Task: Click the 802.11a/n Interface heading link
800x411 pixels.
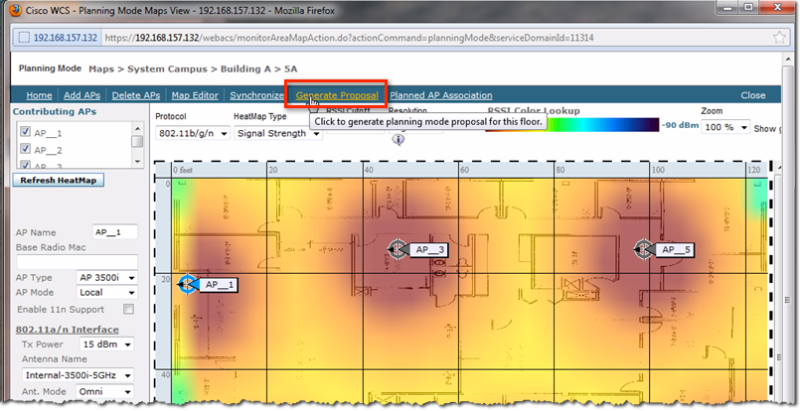Action: point(67,329)
